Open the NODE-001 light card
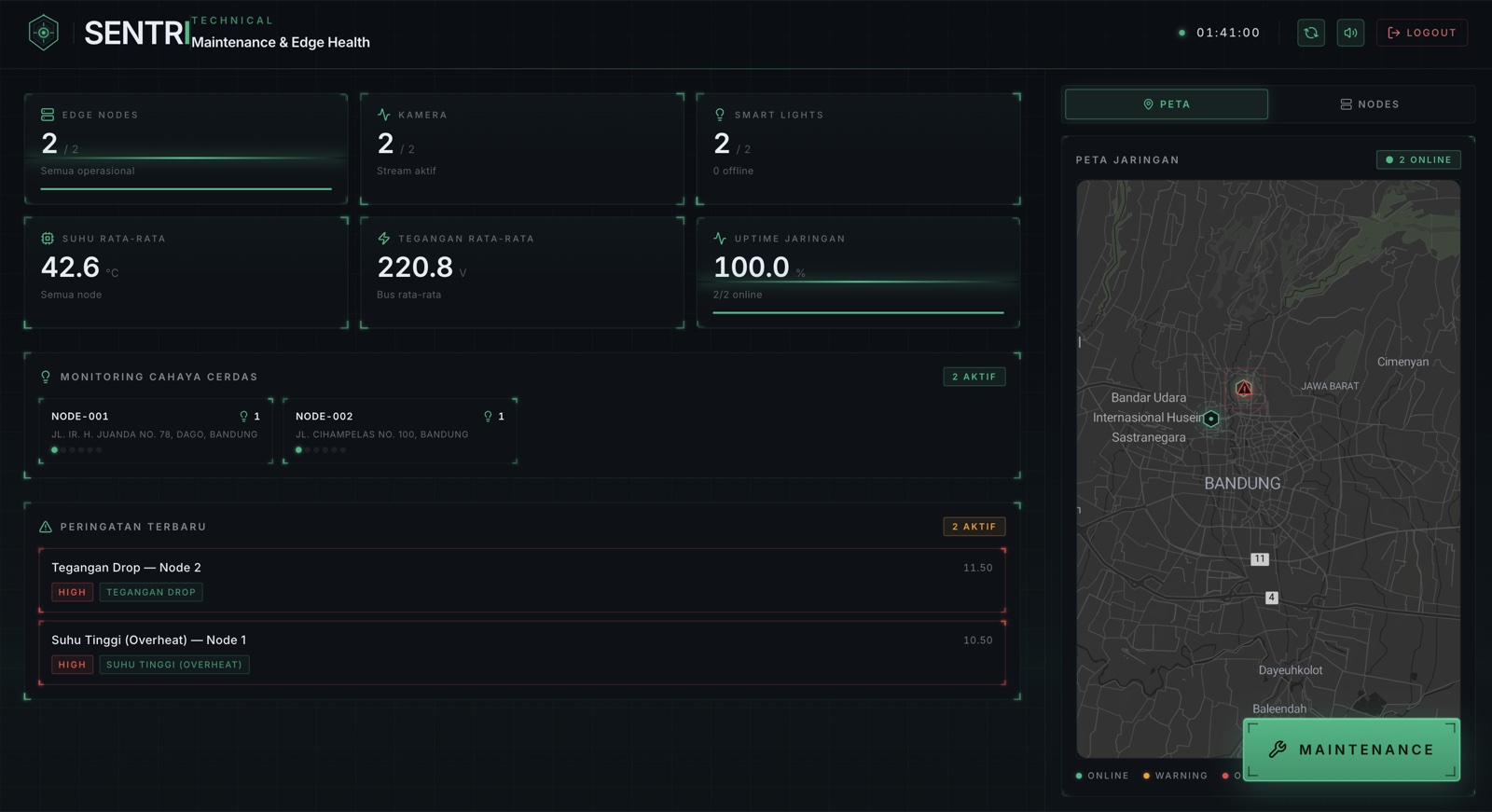Screen dimensions: 1492x812 tap(156, 431)
